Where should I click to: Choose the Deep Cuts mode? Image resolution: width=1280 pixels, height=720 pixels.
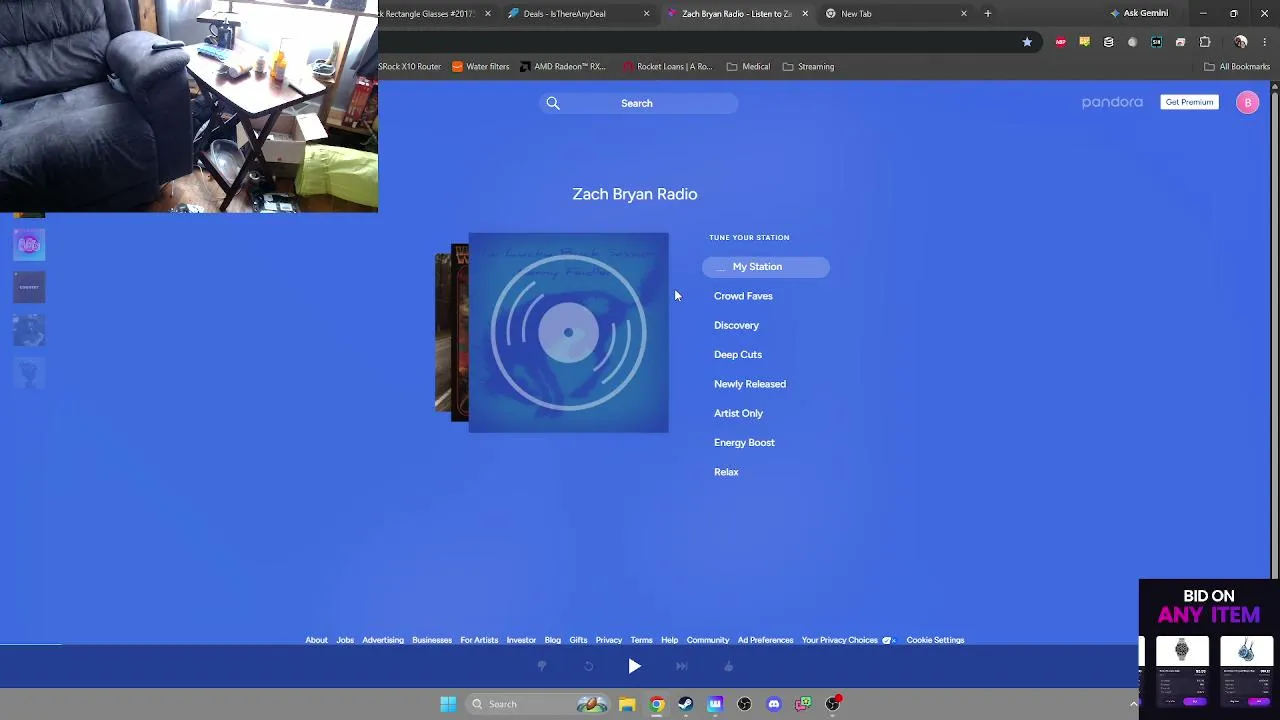point(738,355)
